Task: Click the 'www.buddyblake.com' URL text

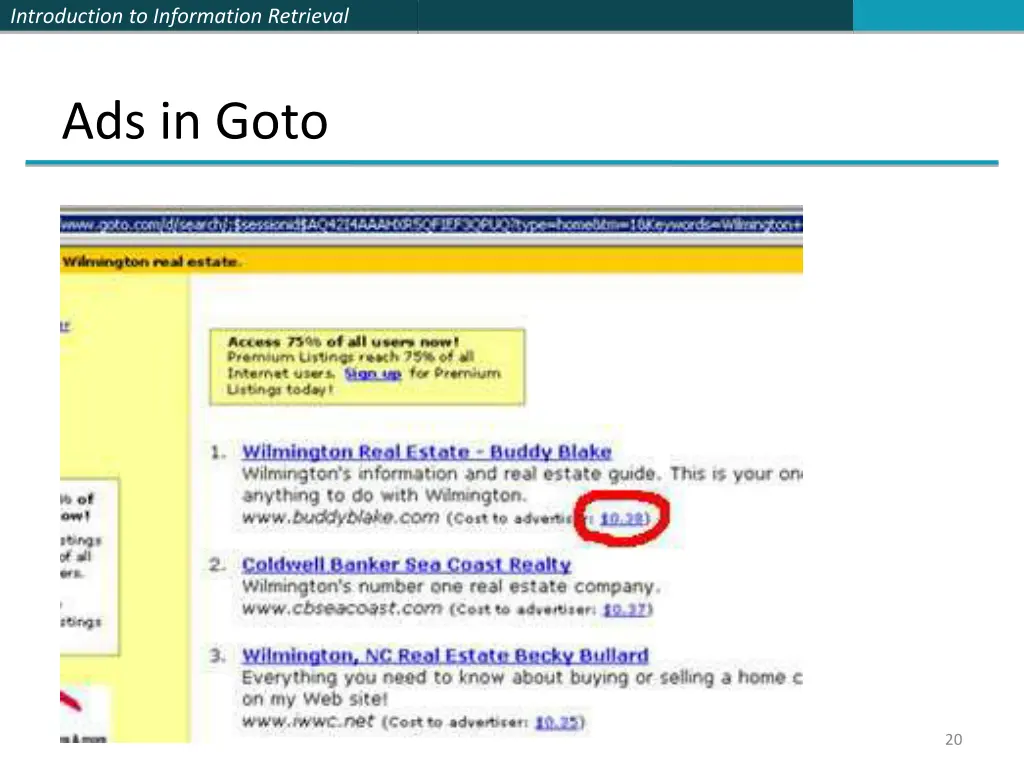Action: (x=340, y=517)
